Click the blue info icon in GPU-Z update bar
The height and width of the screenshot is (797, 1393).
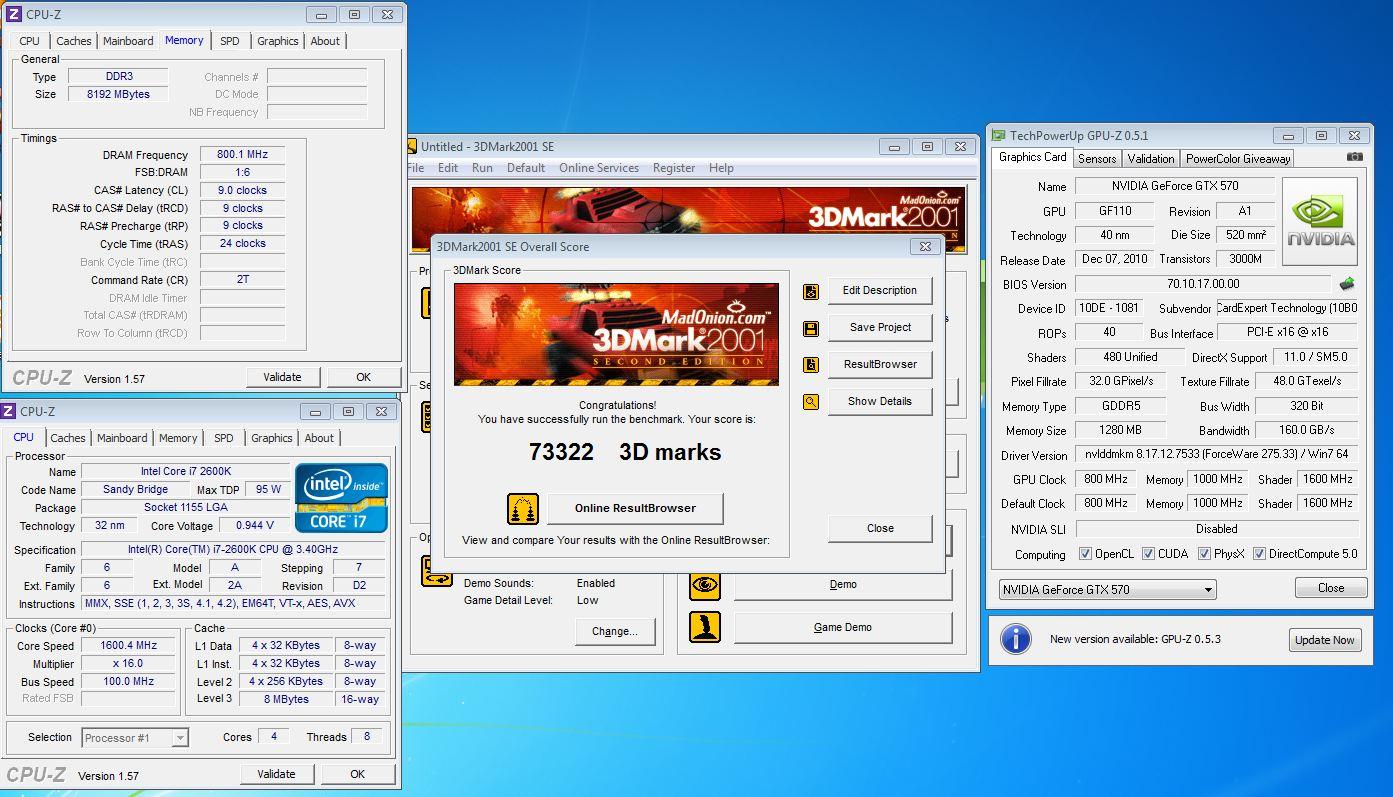pyautogui.click(x=1015, y=639)
